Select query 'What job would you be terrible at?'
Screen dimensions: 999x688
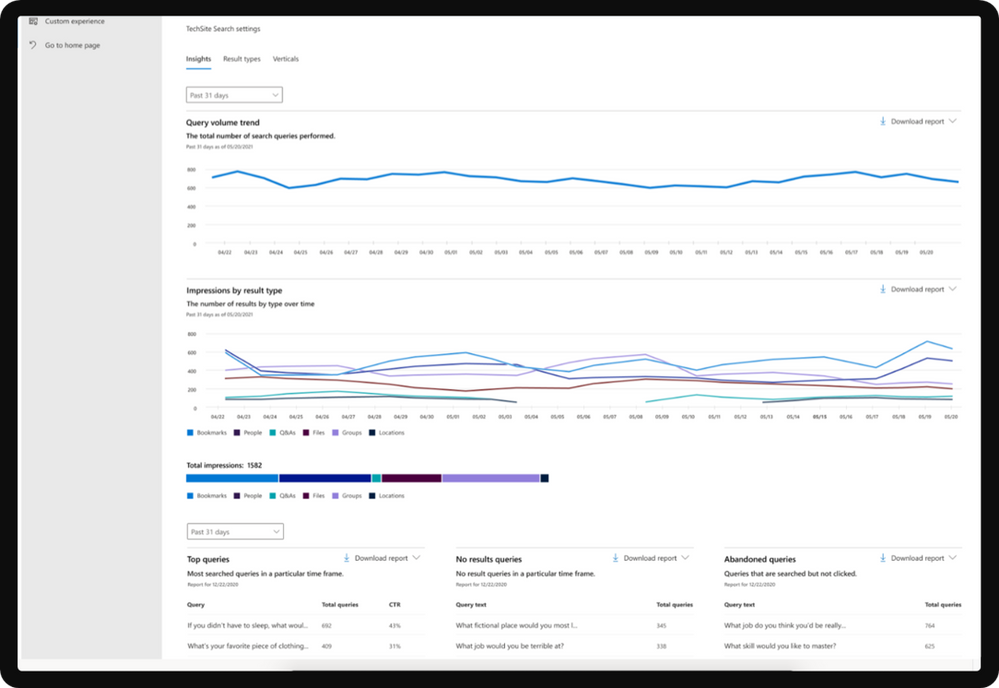point(510,646)
